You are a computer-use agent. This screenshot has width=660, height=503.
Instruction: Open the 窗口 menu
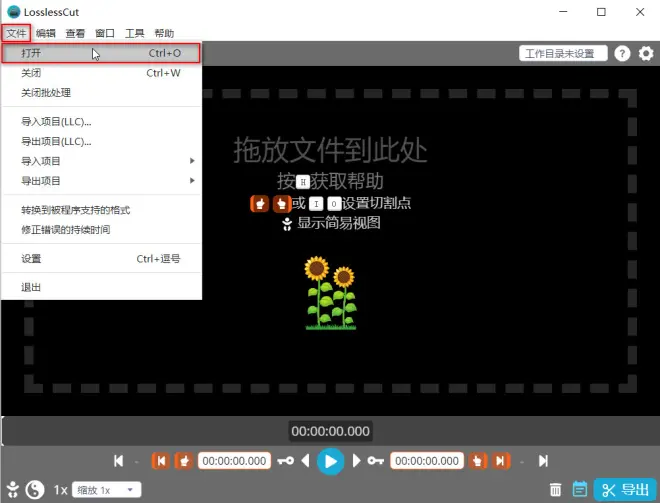(x=105, y=33)
